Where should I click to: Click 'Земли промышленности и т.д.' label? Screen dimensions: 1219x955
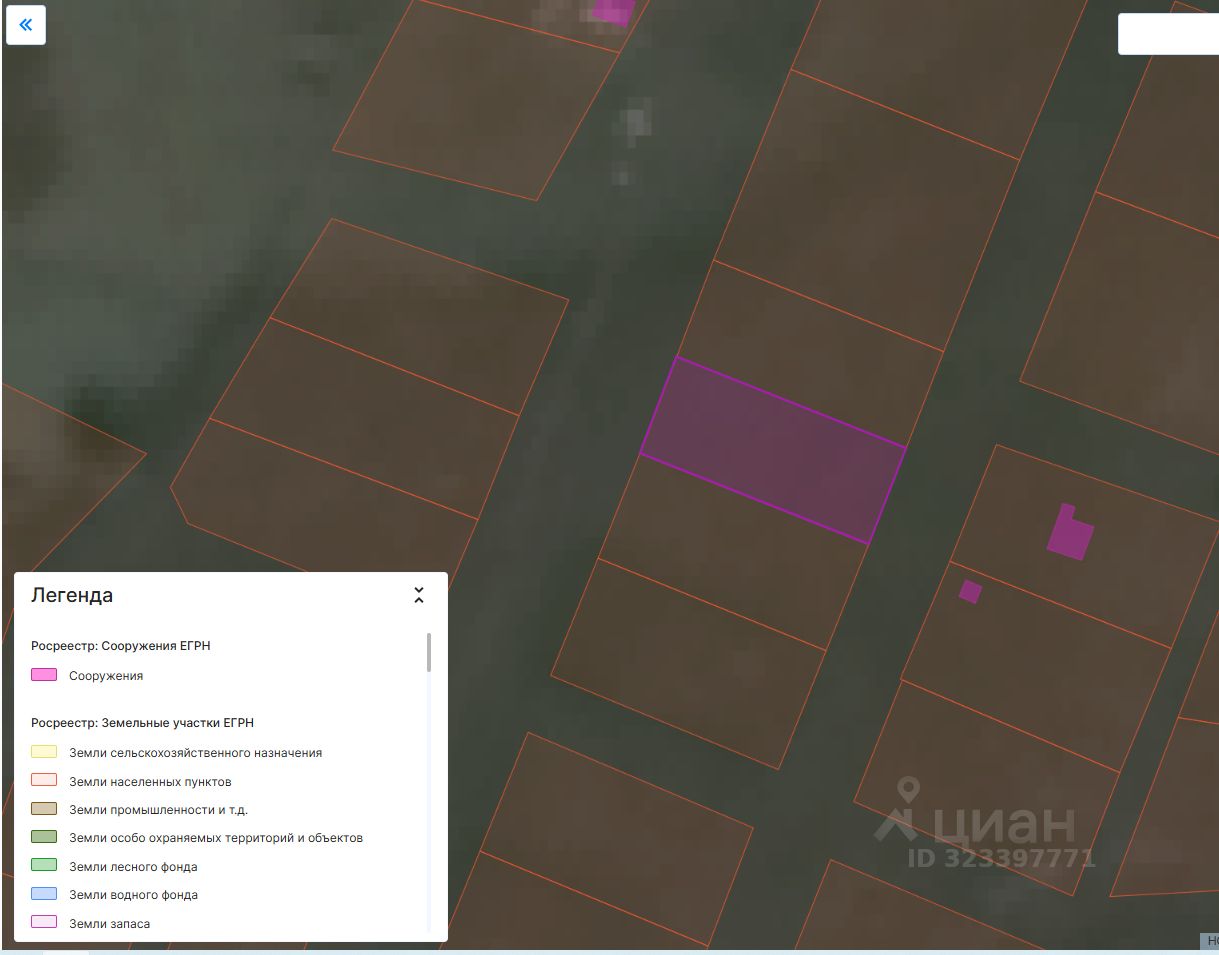click(158, 810)
